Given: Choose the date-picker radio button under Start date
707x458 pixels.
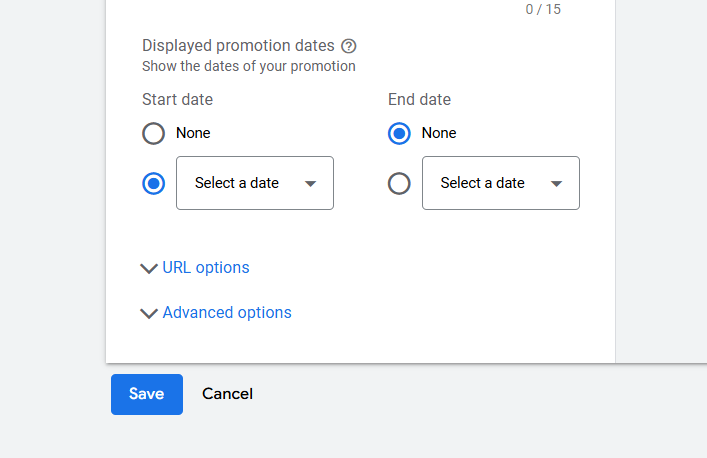Looking at the screenshot, I should [153, 184].
